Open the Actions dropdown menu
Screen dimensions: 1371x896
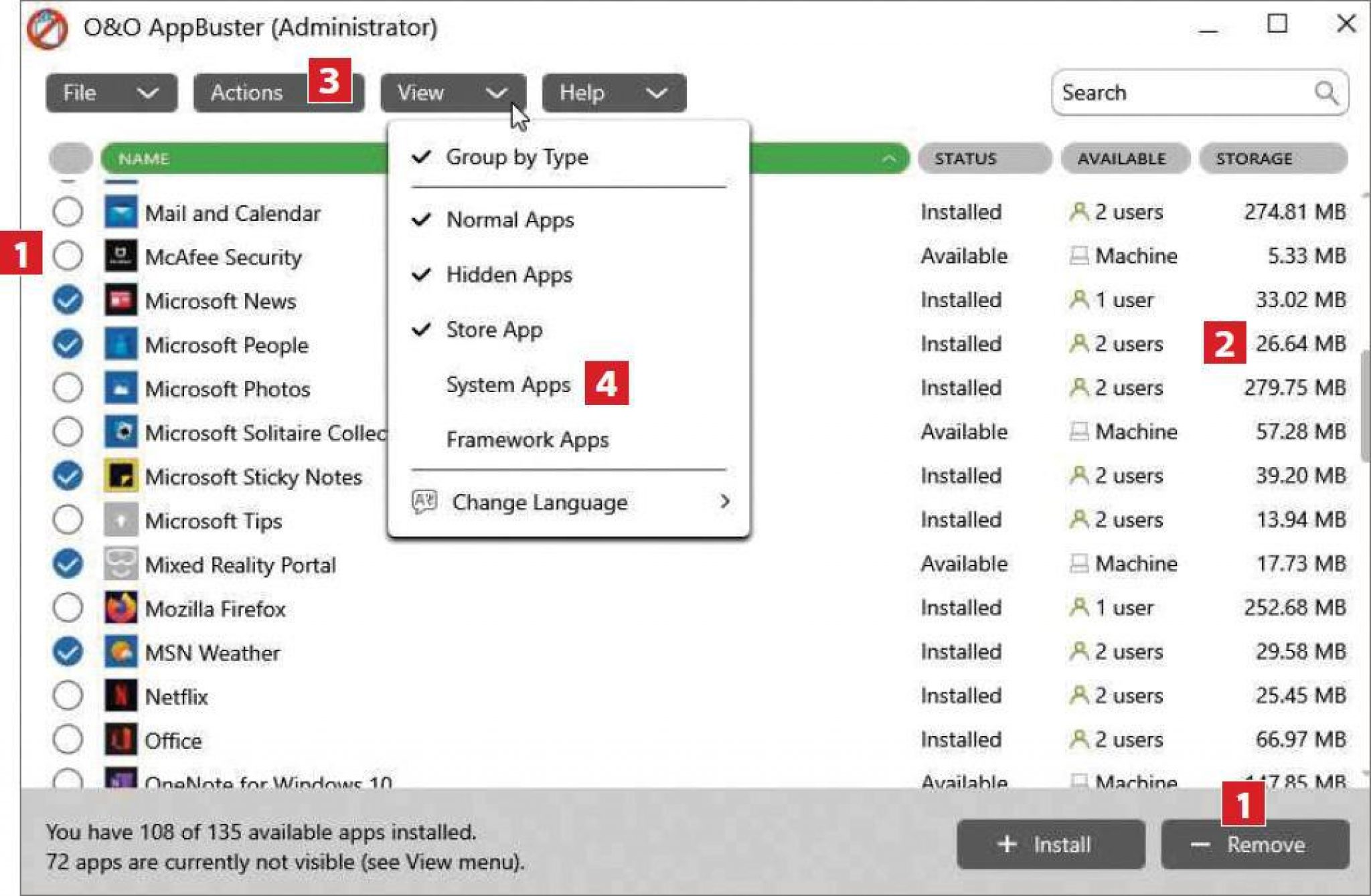279,93
